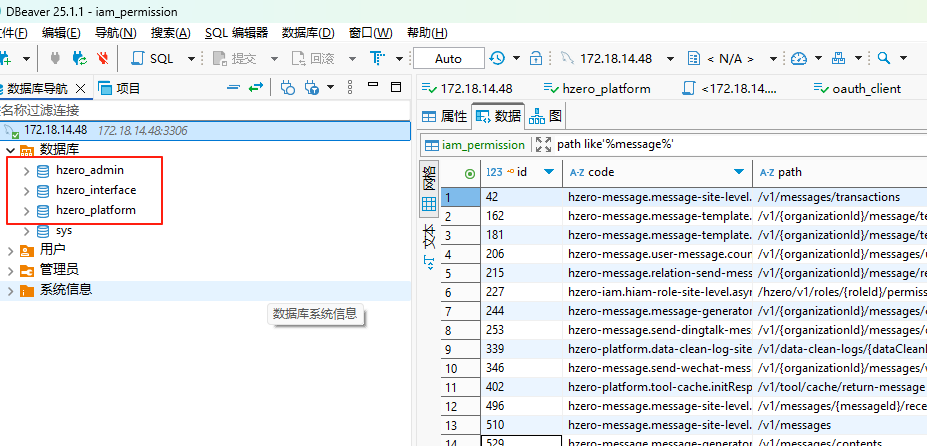The height and width of the screenshot is (446, 927).
Task: Select the hzero_platform database in tree
Action: (95, 210)
